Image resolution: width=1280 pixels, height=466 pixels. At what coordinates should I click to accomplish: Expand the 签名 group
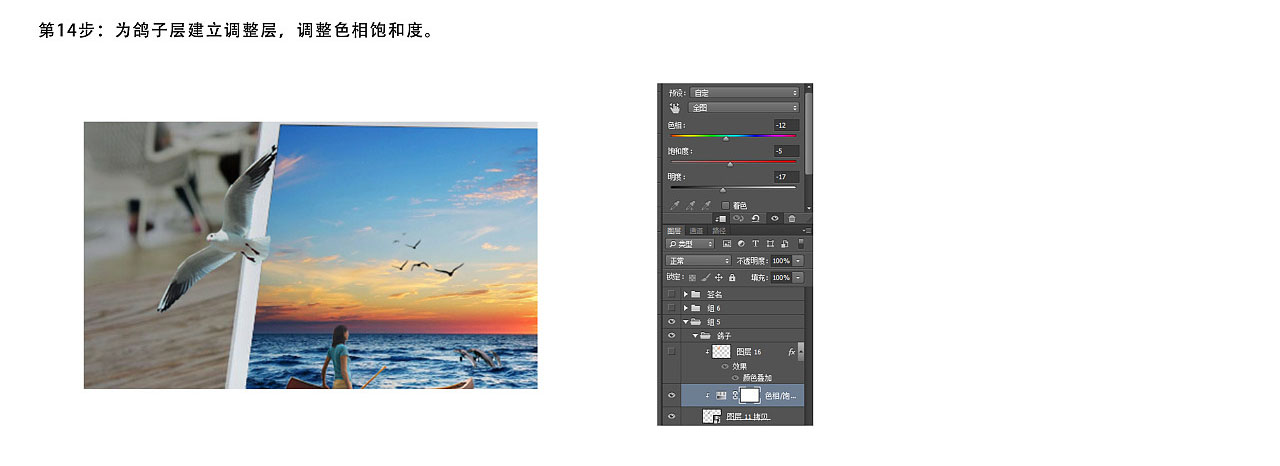click(686, 294)
